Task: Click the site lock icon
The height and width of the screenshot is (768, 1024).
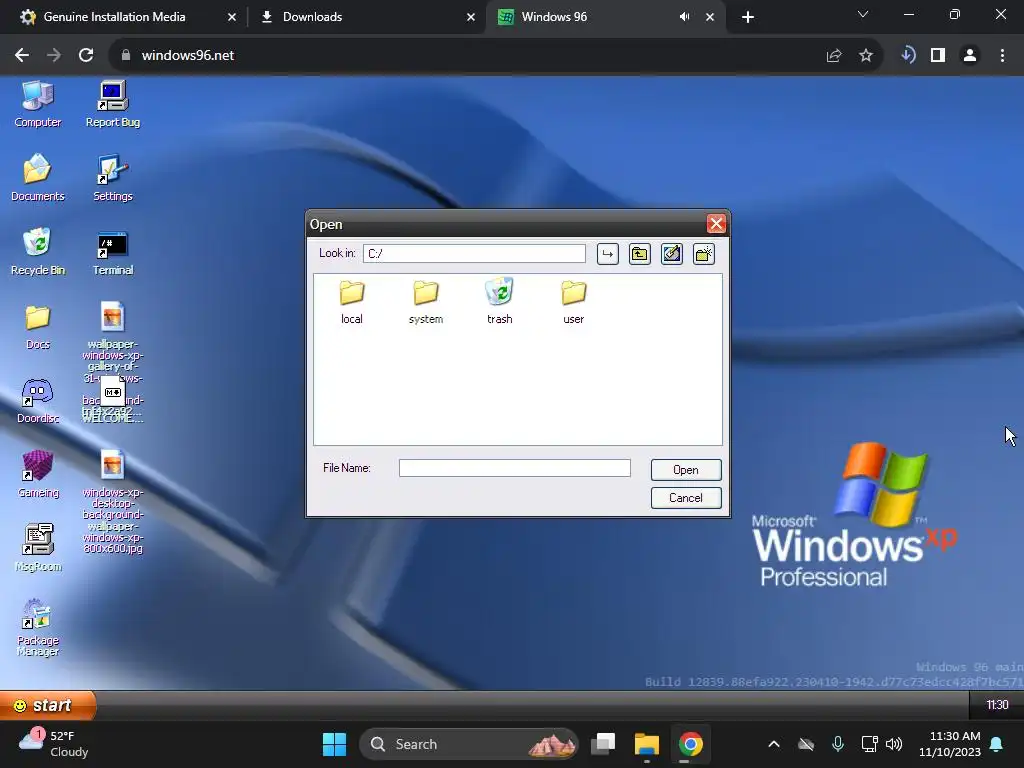Action: (x=126, y=56)
